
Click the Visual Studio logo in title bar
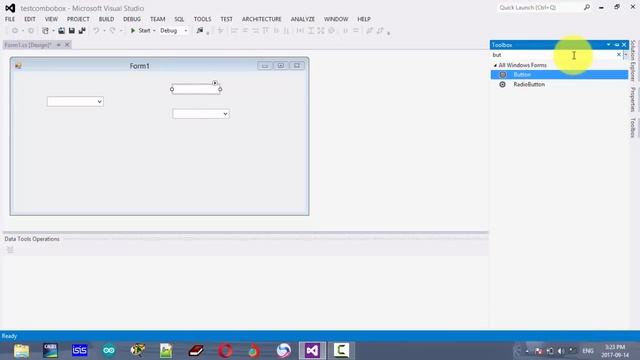[x=10, y=8]
